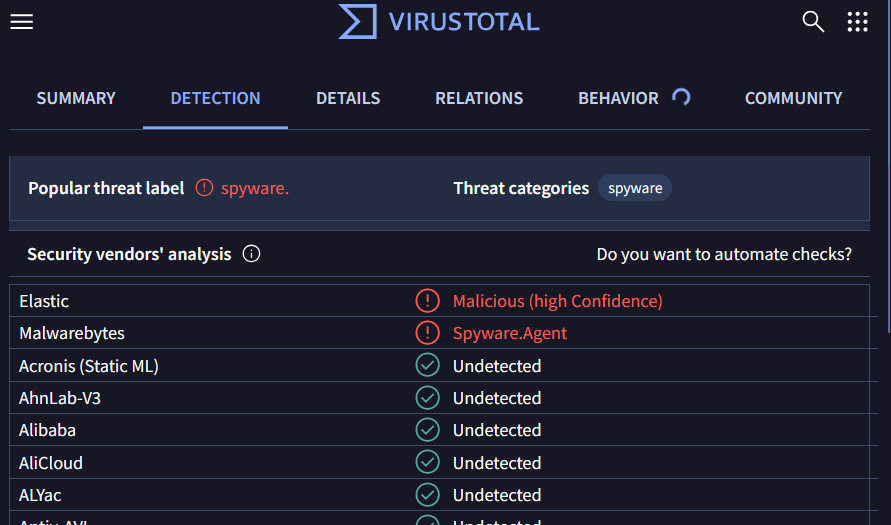891x525 pixels.
Task: Click the Behavior tab loading spinner
Action: tap(681, 97)
